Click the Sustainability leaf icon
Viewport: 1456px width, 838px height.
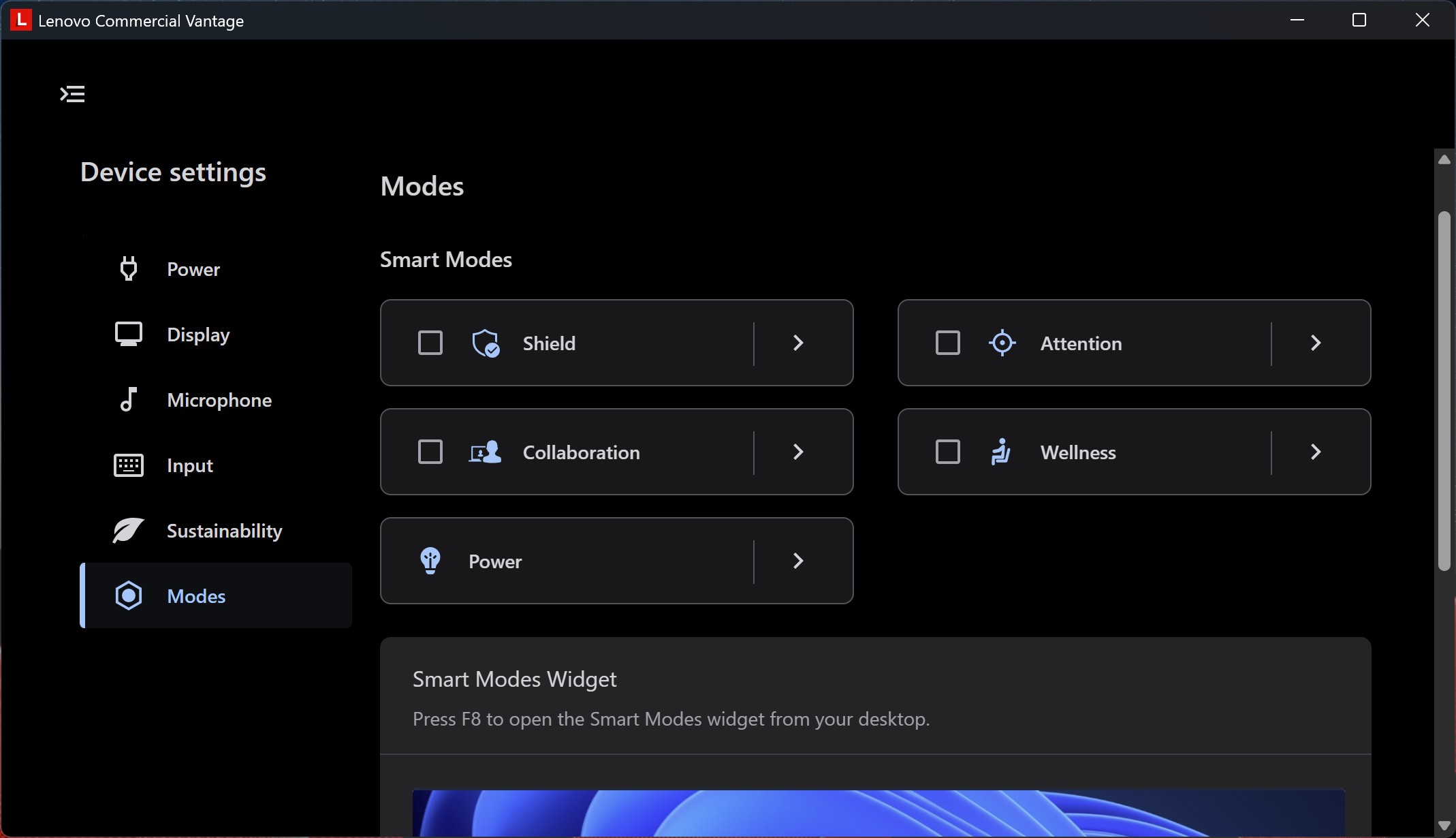coord(128,531)
